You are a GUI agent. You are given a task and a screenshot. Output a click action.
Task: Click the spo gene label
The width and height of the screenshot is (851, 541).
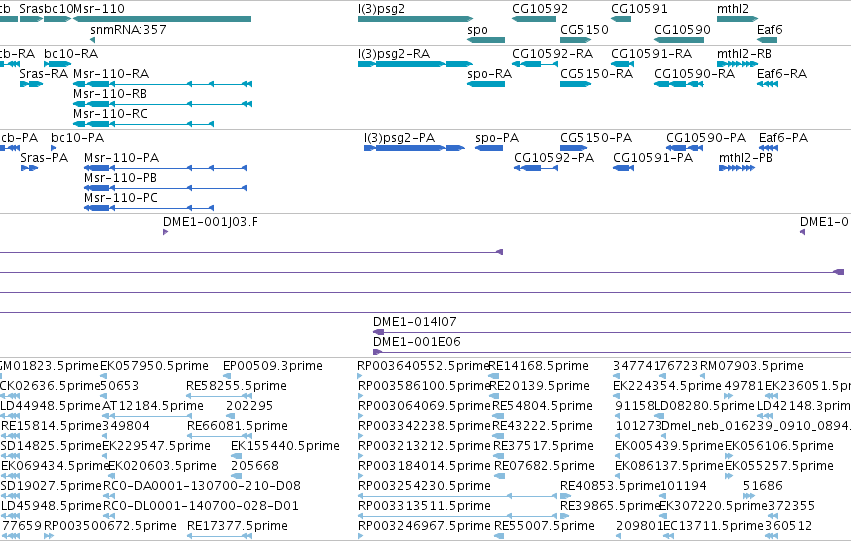[478, 30]
